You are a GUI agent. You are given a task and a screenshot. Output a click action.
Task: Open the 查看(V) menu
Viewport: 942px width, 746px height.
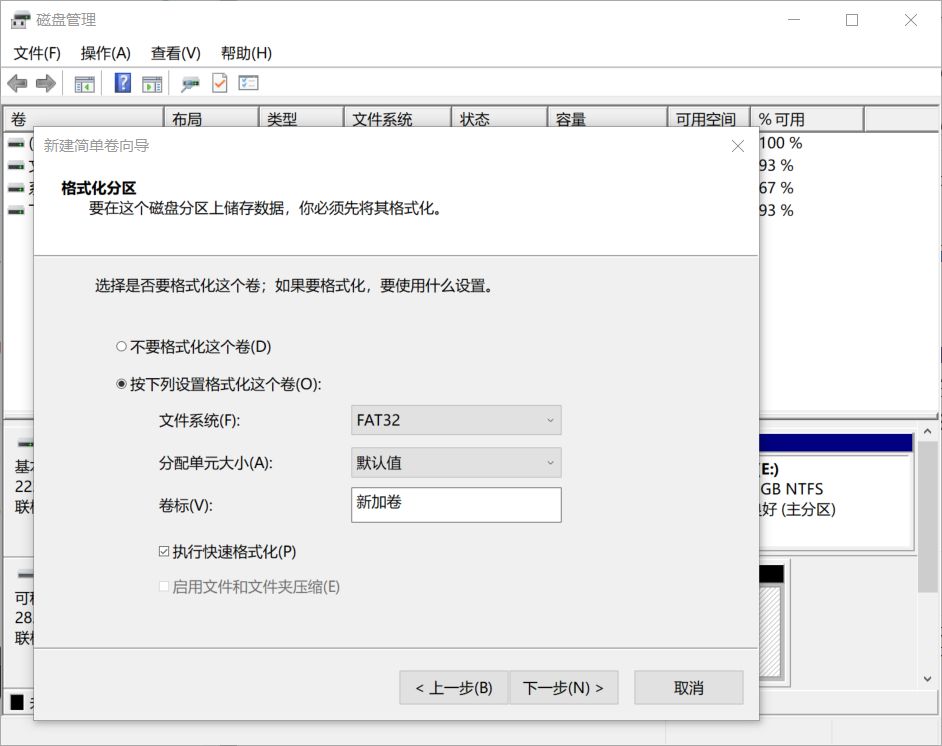coord(175,53)
